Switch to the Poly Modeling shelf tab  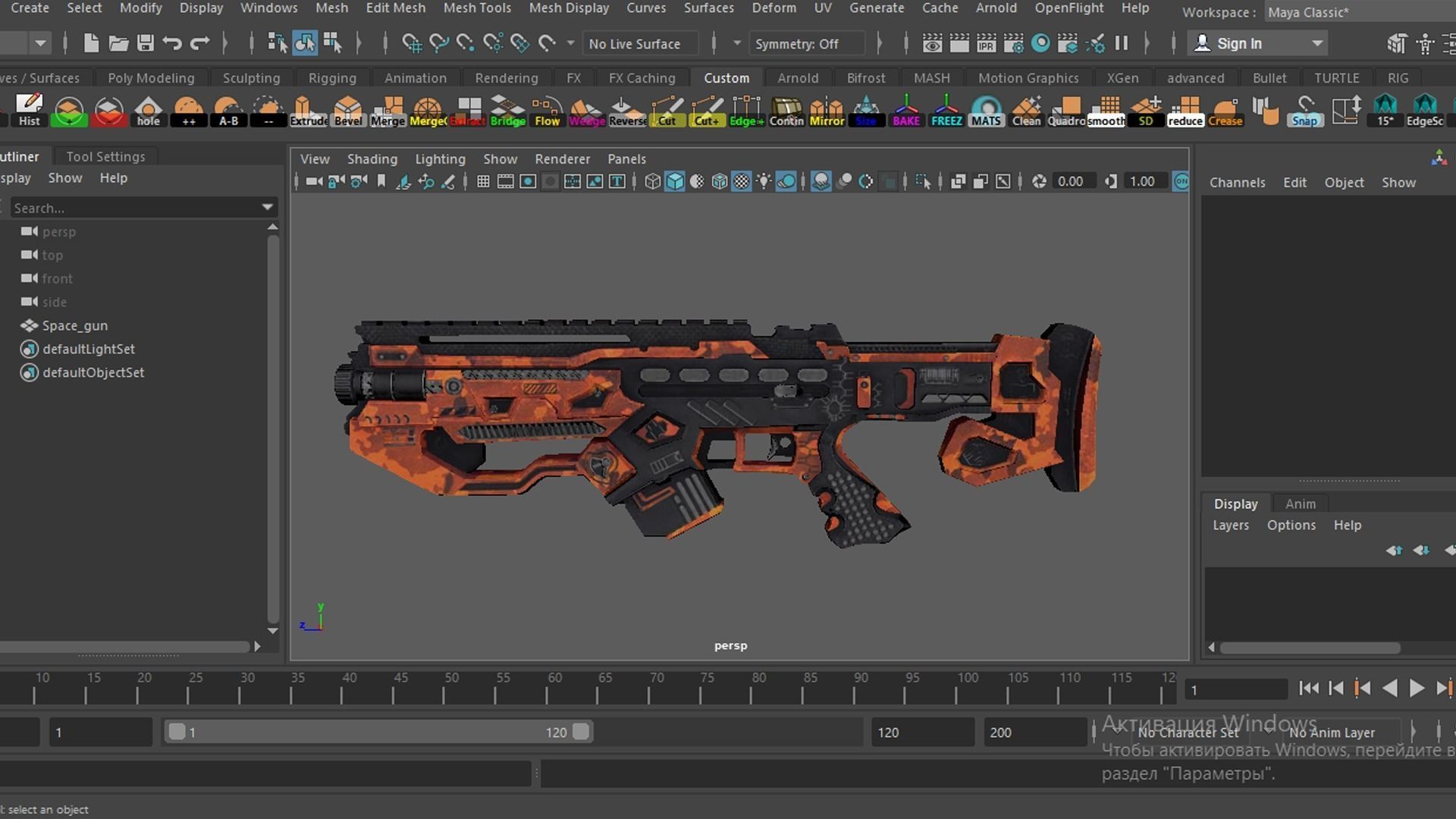click(151, 78)
